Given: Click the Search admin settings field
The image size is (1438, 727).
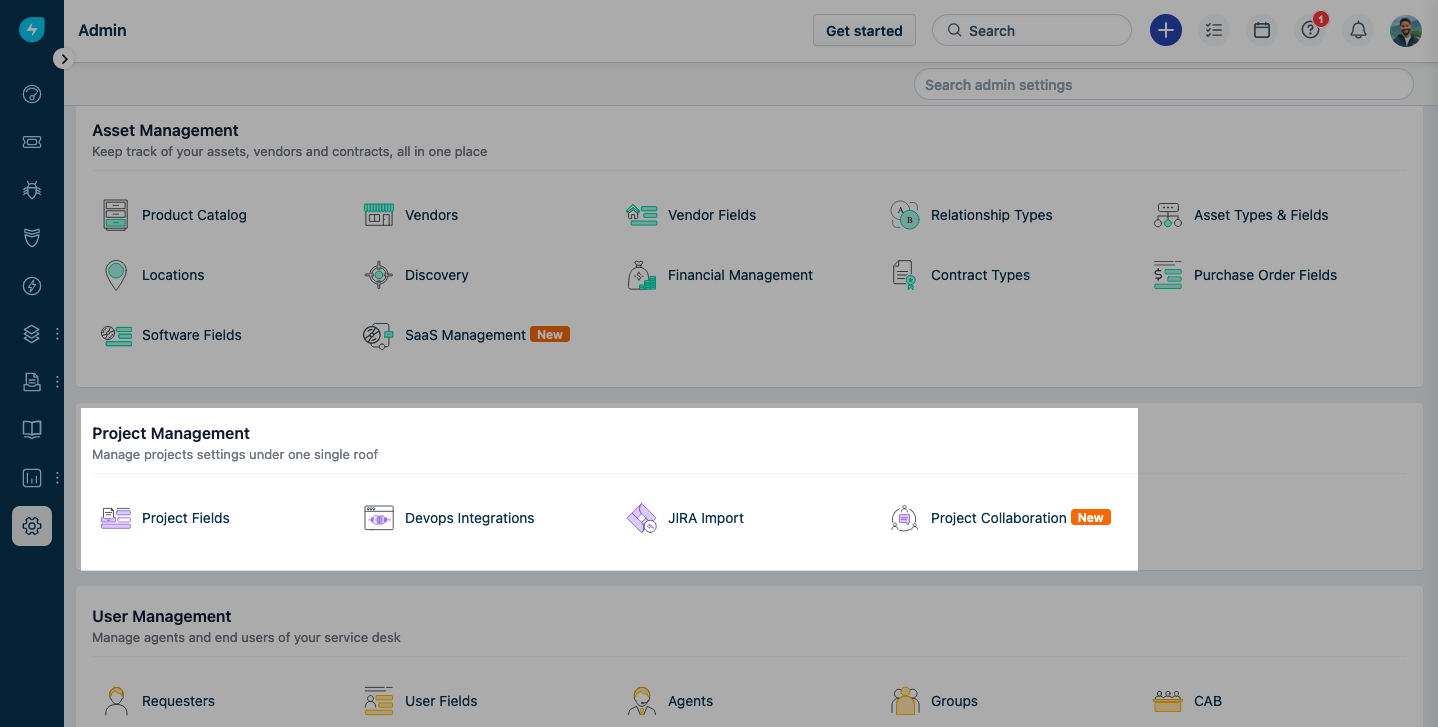Looking at the screenshot, I should pyautogui.click(x=1163, y=84).
